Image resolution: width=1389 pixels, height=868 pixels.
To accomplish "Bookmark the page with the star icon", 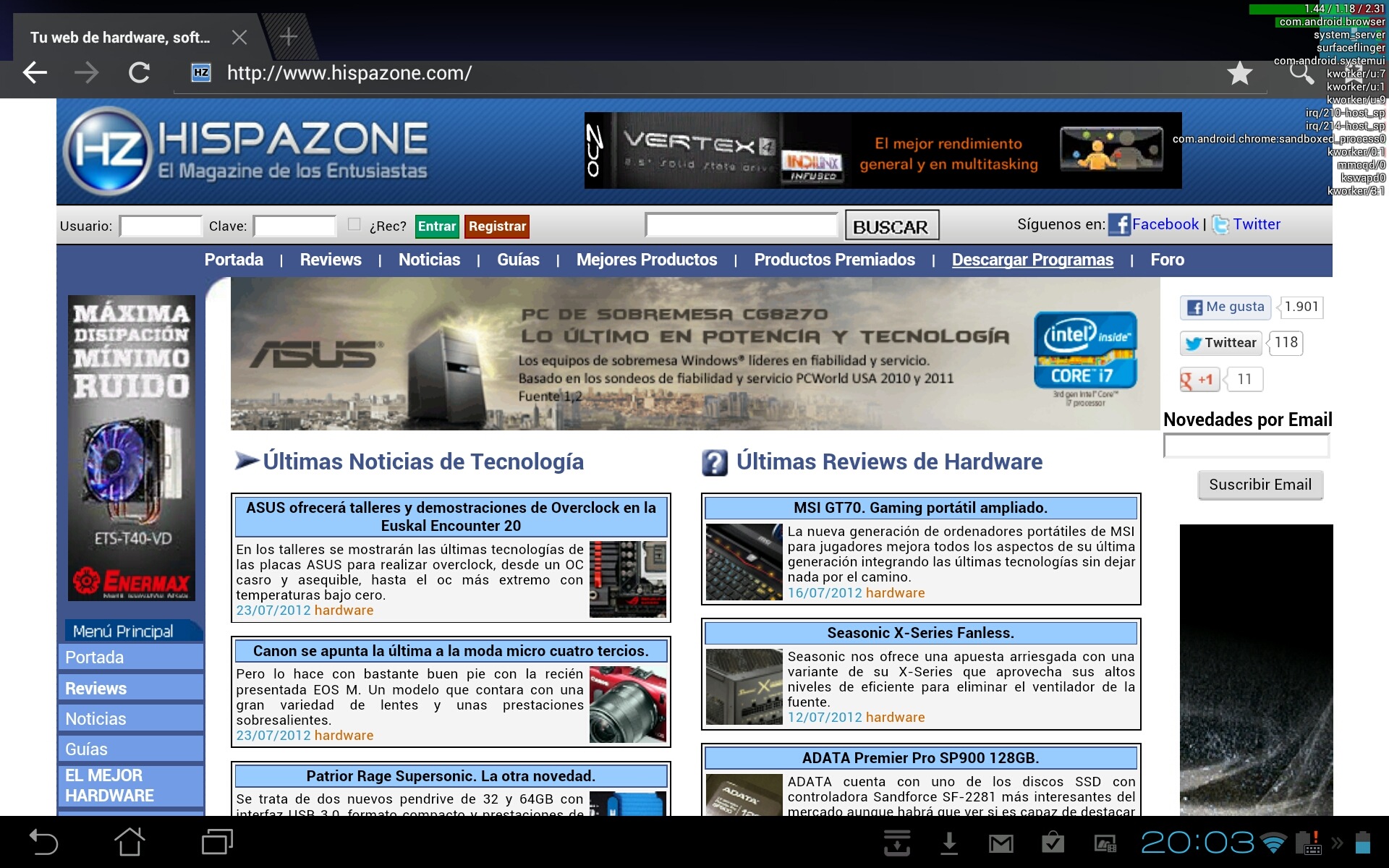I will [x=1239, y=72].
